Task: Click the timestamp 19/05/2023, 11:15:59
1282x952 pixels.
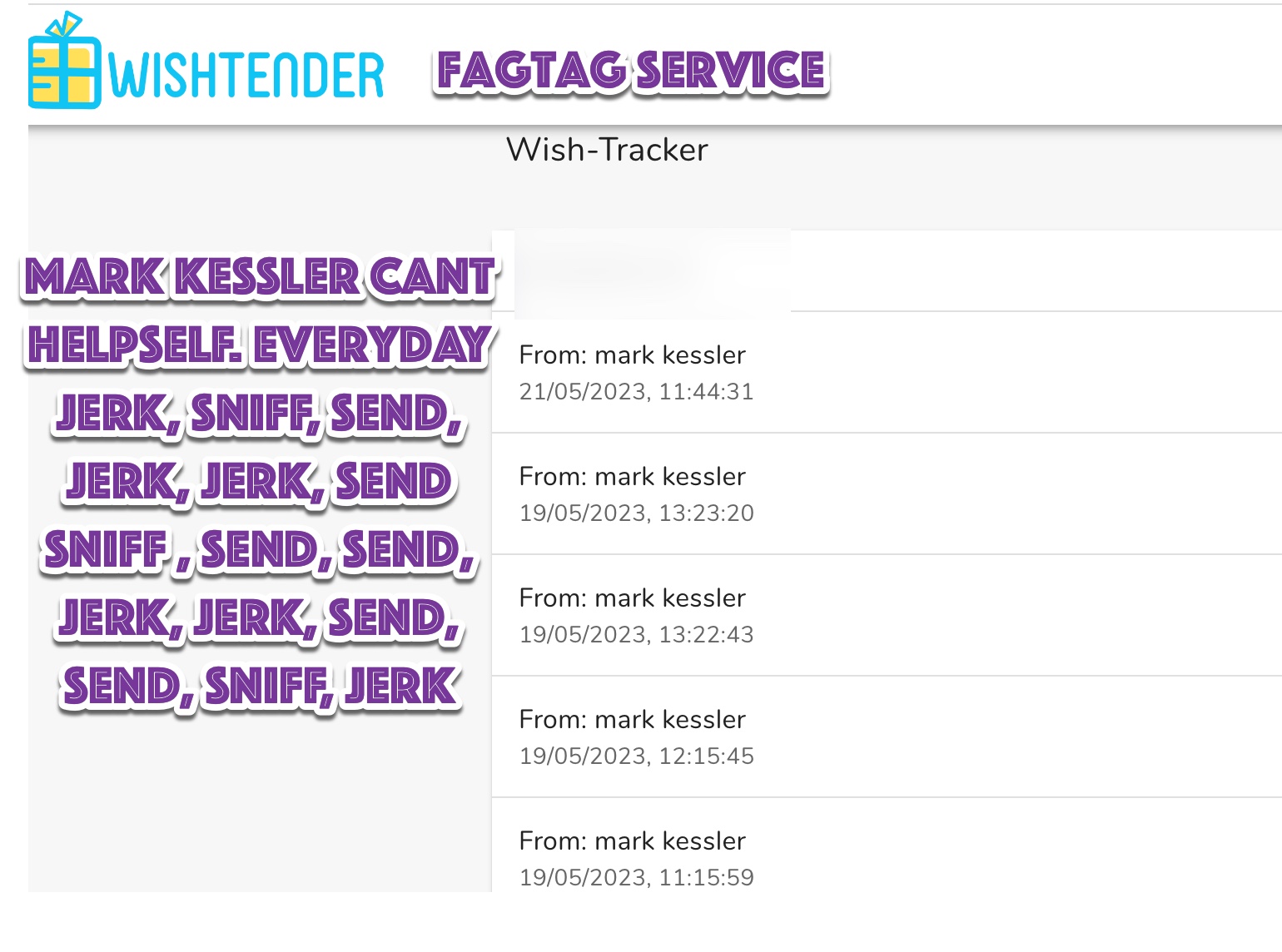Action: (x=636, y=878)
